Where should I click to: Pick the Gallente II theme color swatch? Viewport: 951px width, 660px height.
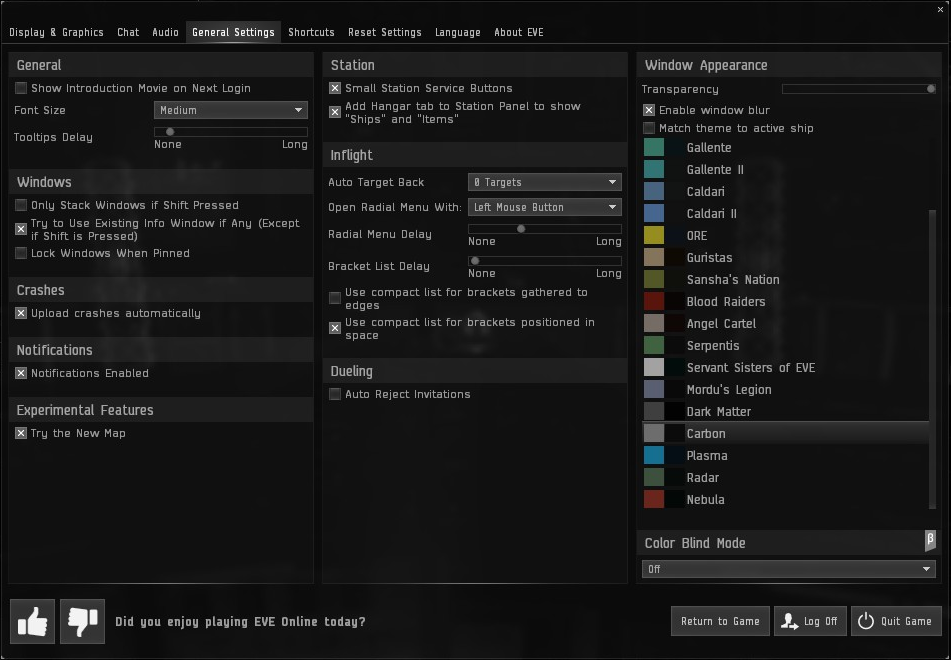coord(654,169)
